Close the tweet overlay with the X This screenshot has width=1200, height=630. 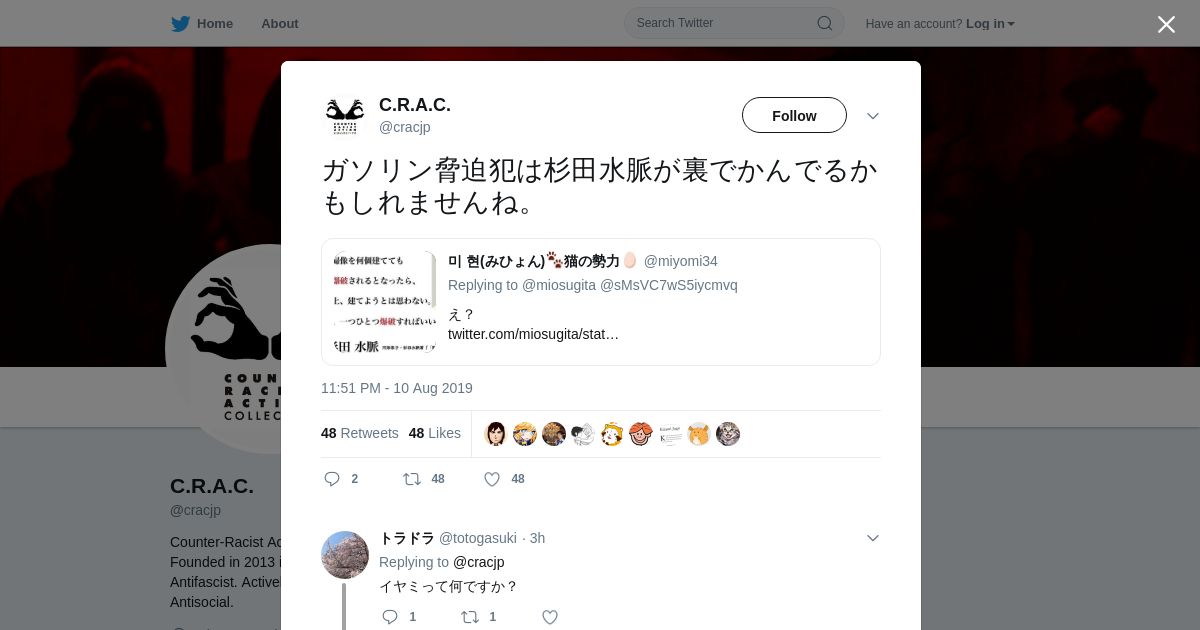[x=1166, y=24]
